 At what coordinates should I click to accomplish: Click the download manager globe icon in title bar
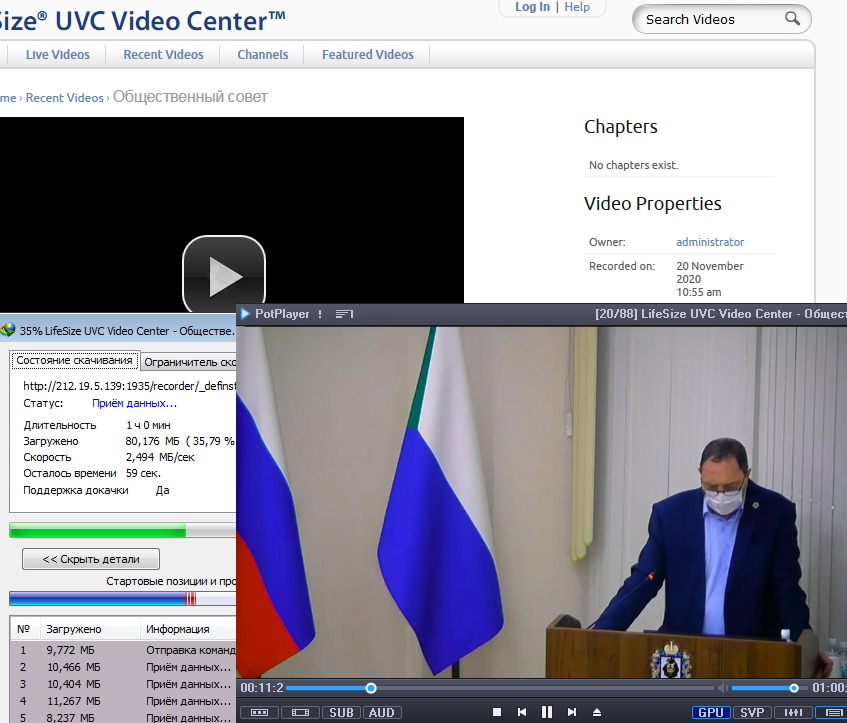7,330
